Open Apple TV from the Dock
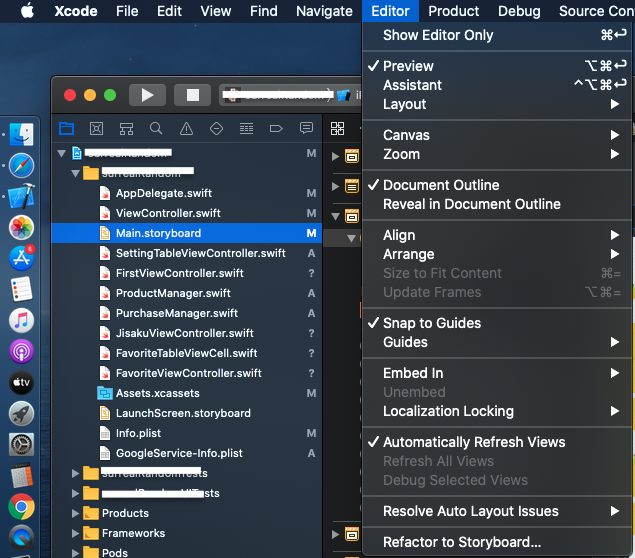 coord(21,382)
